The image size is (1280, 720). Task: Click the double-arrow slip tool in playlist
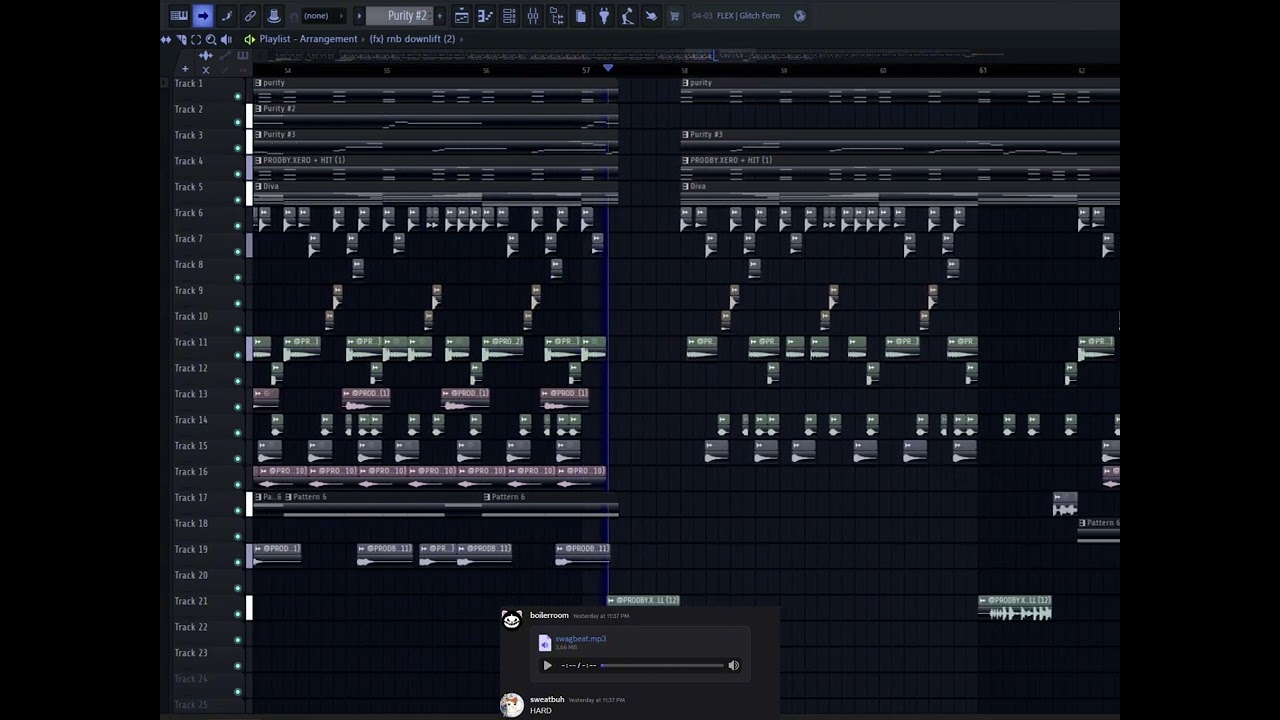pos(166,39)
